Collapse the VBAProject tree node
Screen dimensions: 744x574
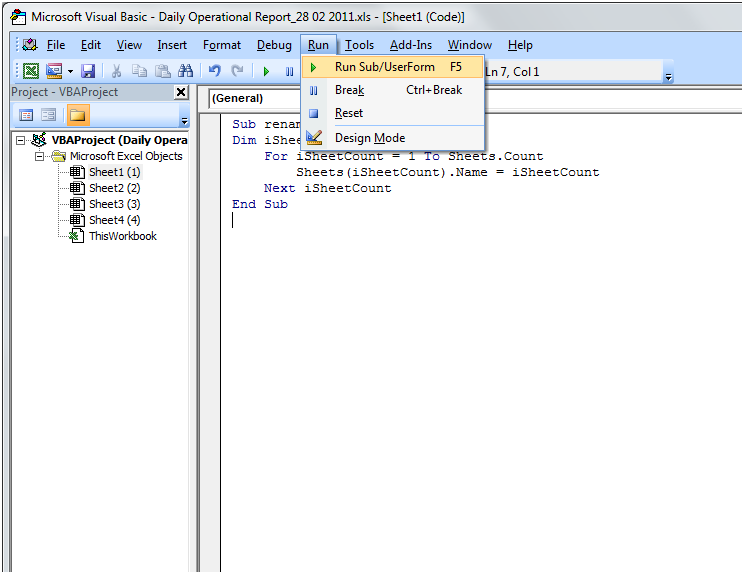(22, 141)
